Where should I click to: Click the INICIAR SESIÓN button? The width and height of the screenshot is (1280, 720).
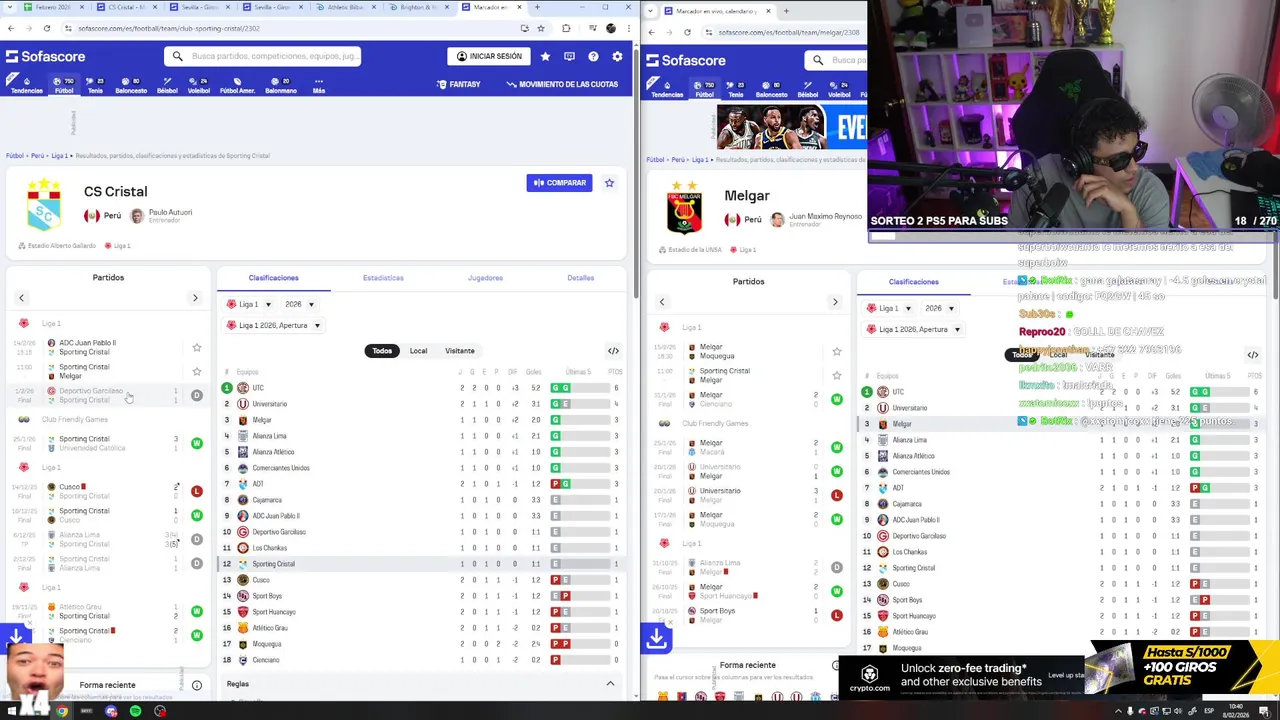point(488,56)
